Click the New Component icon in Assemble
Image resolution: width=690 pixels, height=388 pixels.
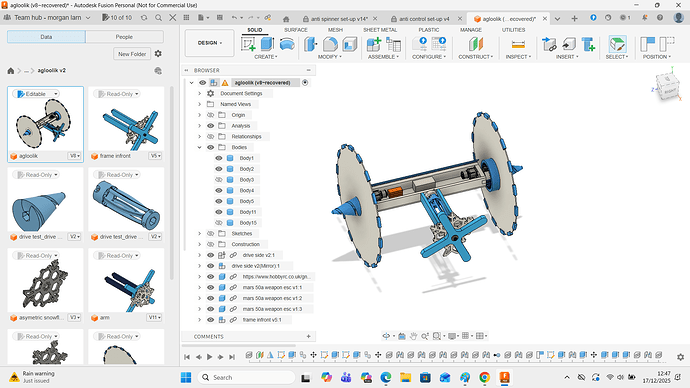tap(374, 44)
